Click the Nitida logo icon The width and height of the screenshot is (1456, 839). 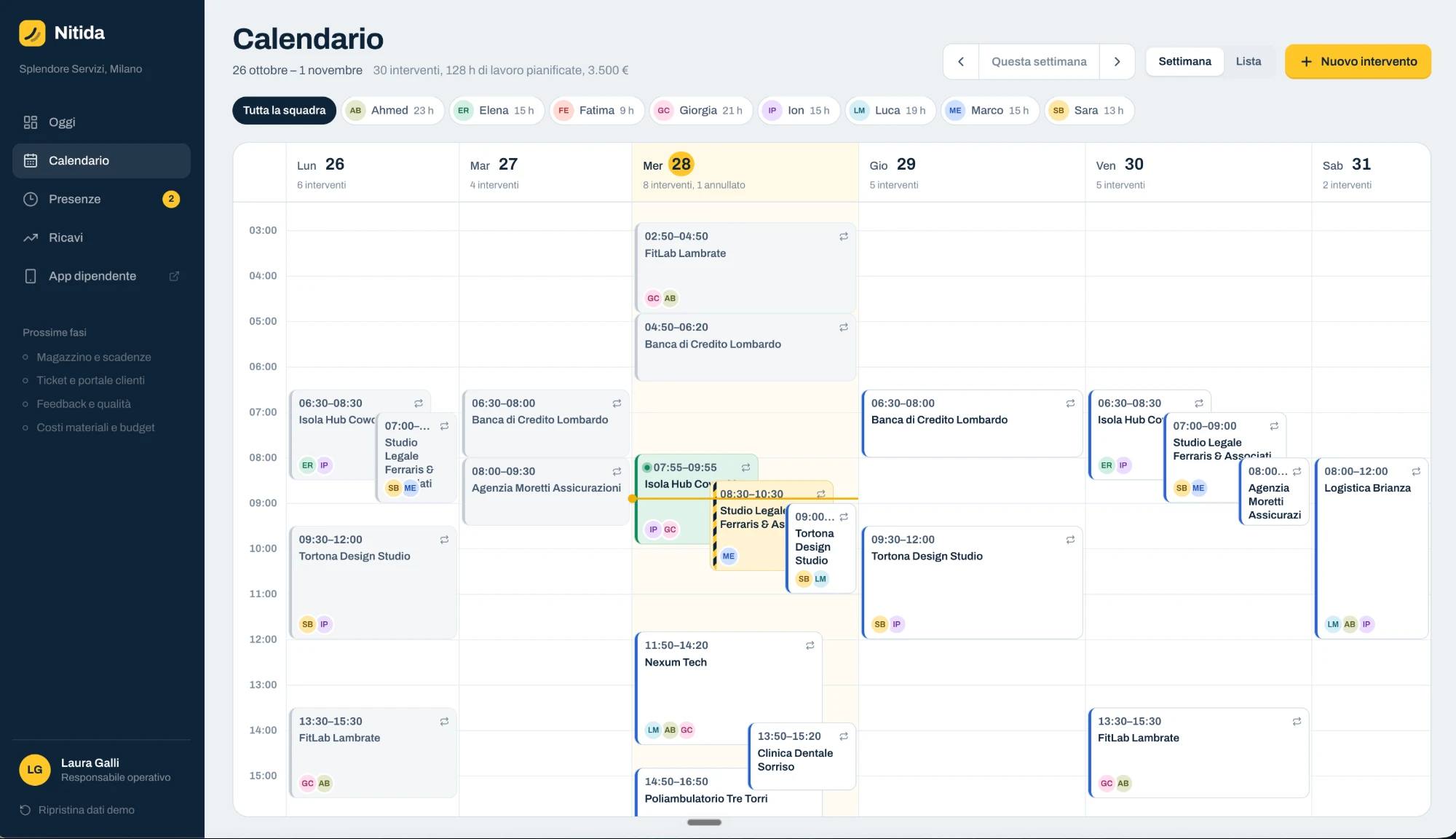[x=32, y=33]
